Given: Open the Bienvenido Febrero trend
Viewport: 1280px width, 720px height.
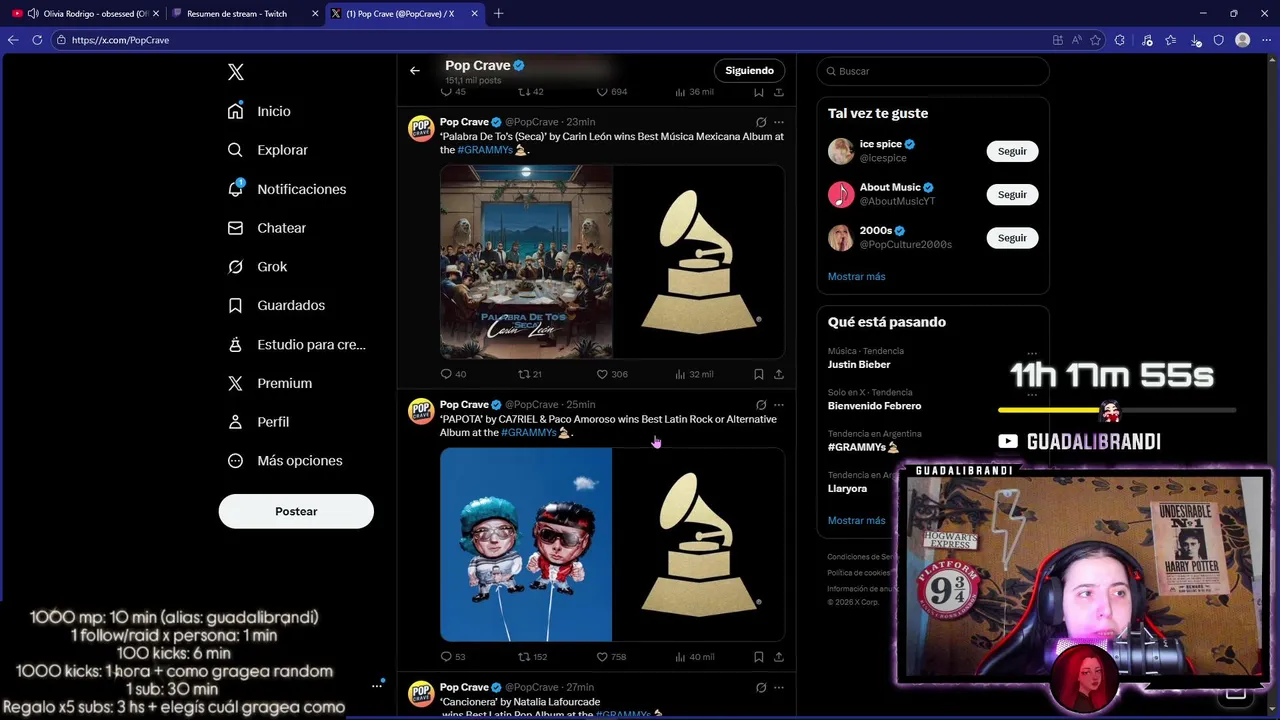Looking at the screenshot, I should 874,406.
